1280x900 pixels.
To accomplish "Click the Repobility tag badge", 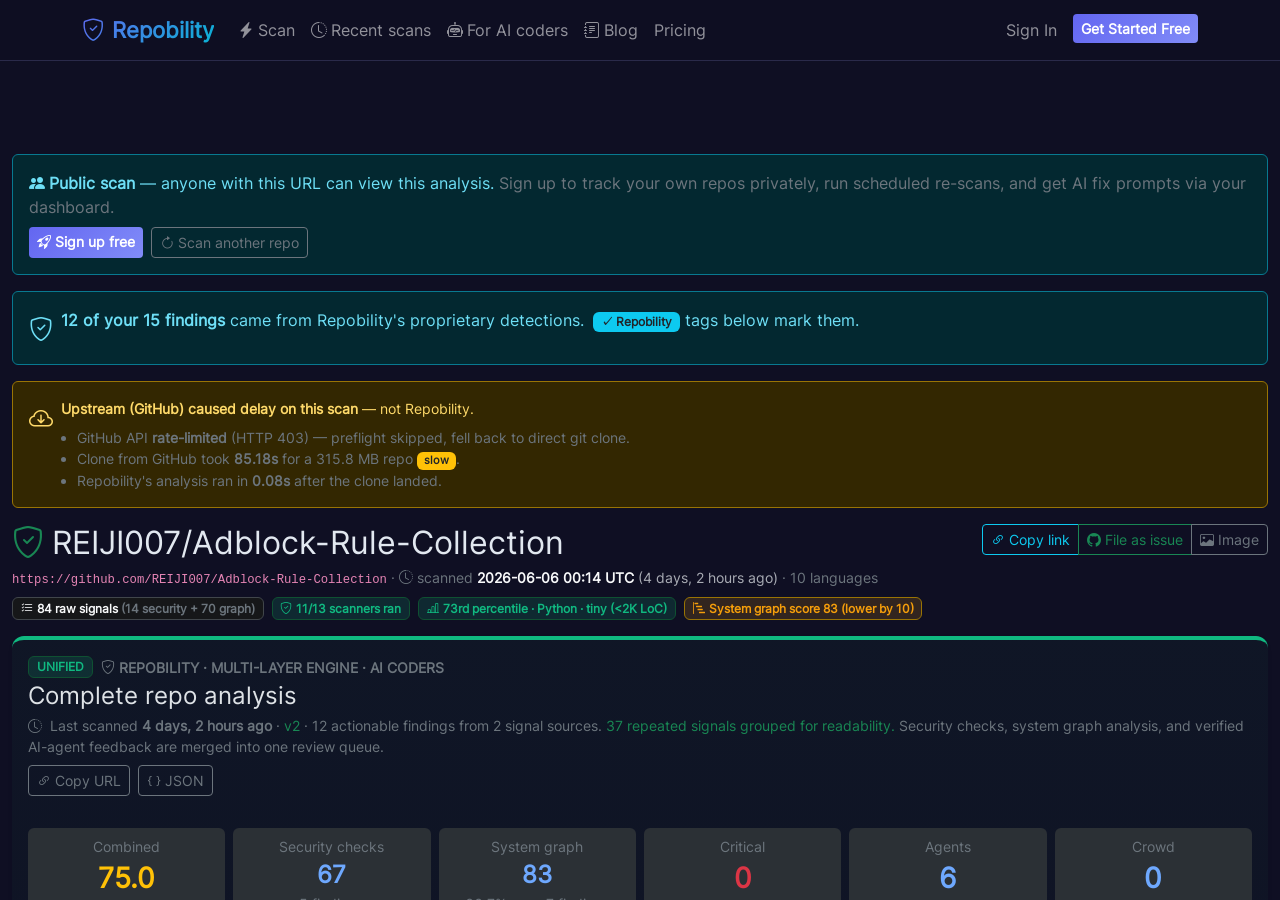I will click(636, 321).
